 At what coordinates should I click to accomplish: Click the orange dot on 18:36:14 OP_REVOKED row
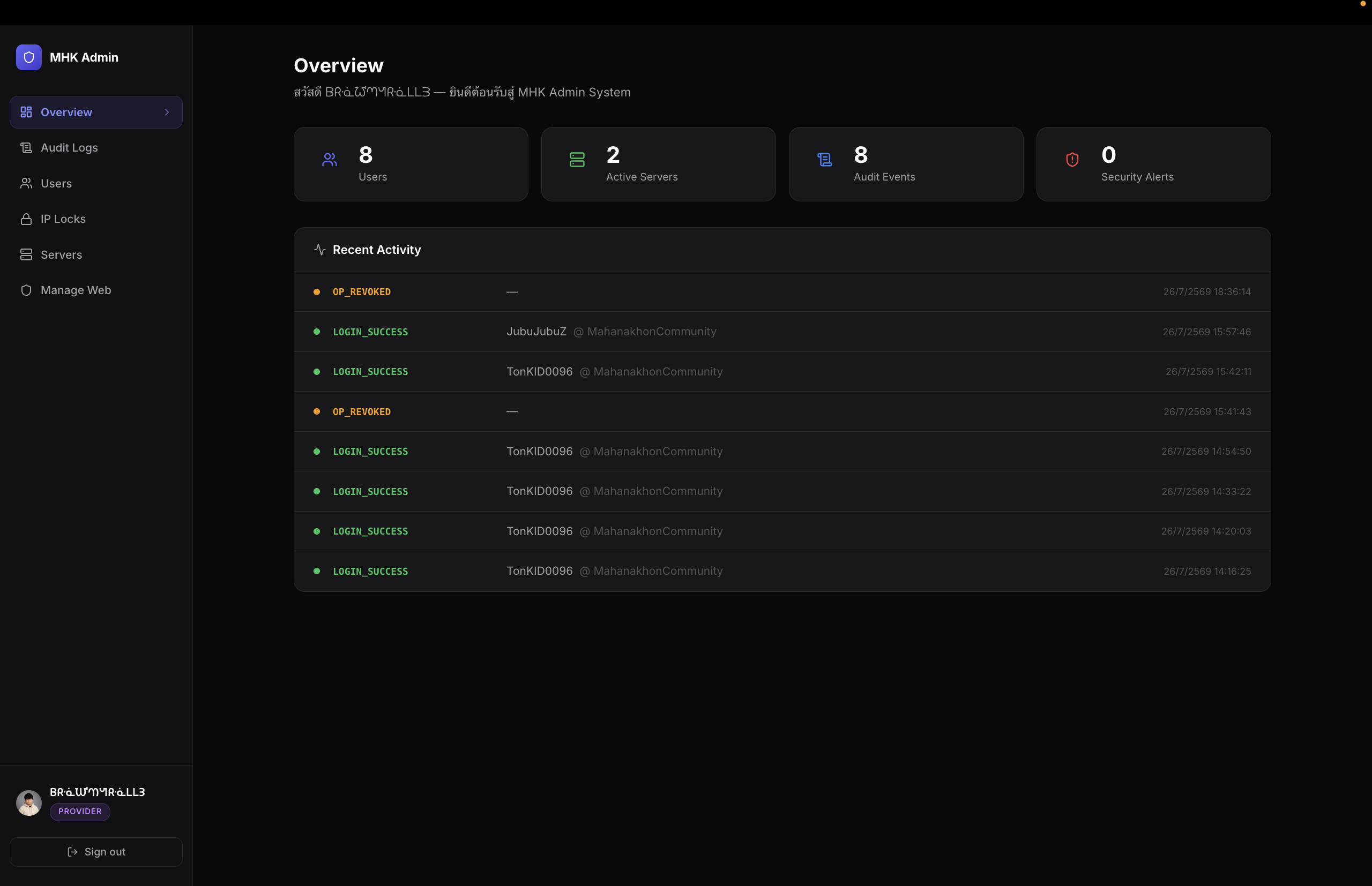tap(317, 292)
